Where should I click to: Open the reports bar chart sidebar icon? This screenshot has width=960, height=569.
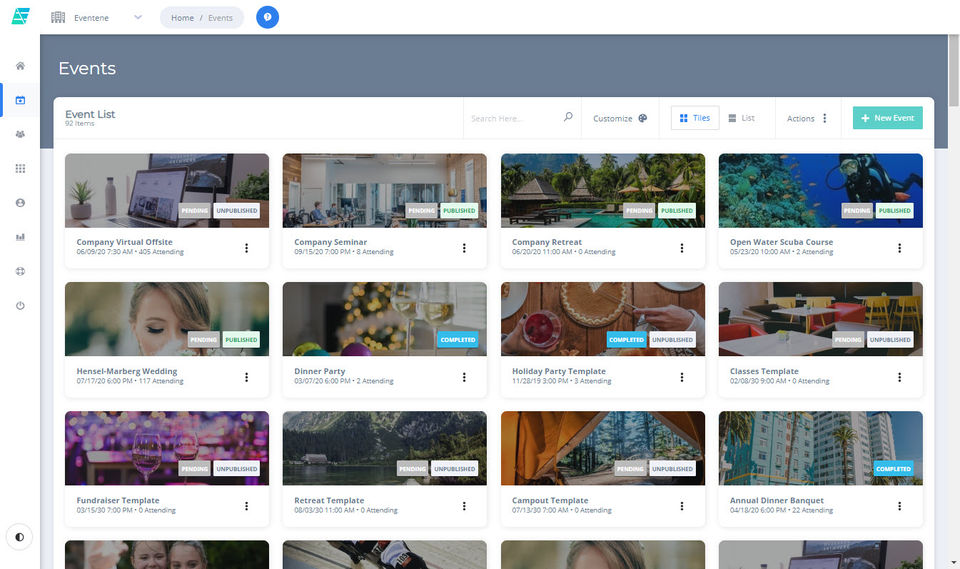tap(20, 237)
